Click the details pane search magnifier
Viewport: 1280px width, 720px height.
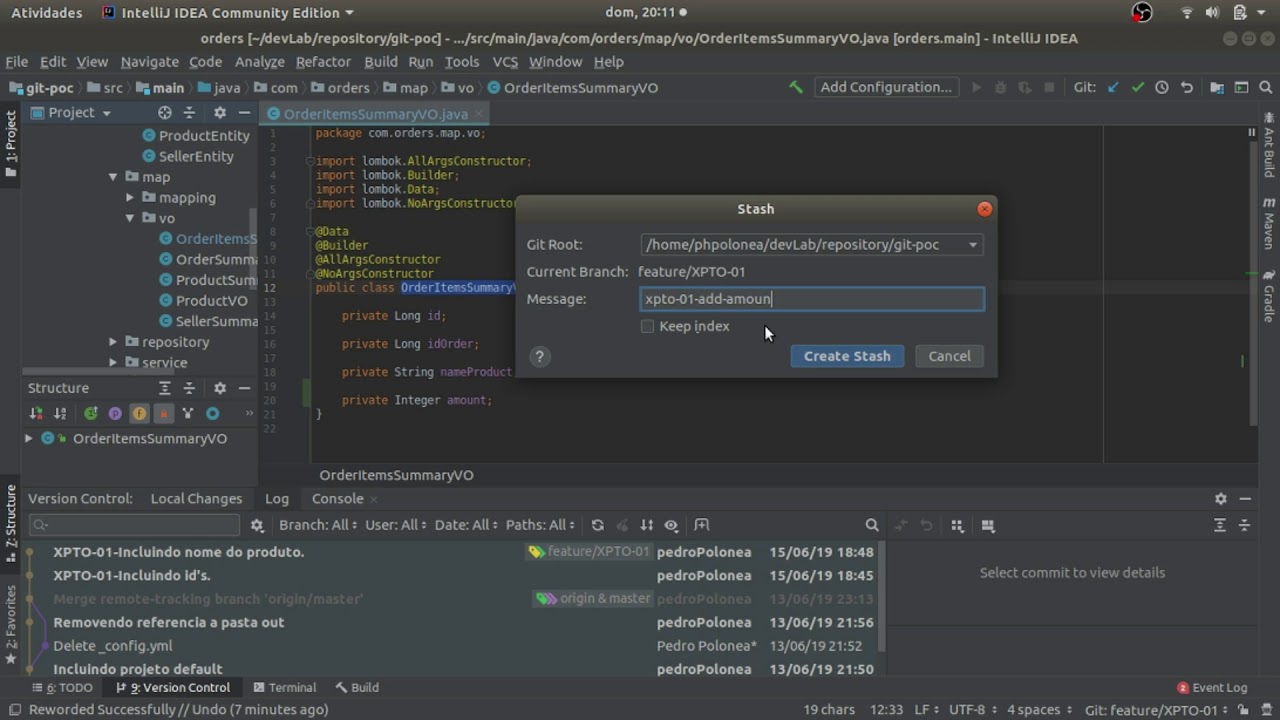coord(872,525)
